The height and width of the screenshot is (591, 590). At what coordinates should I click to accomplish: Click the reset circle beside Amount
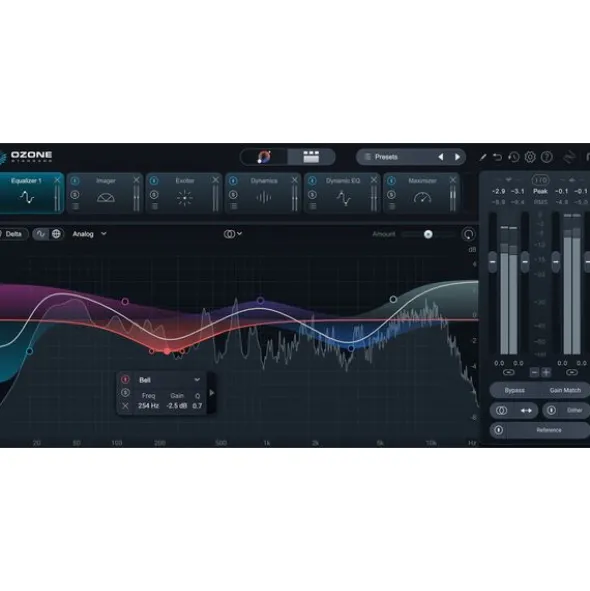click(x=469, y=234)
